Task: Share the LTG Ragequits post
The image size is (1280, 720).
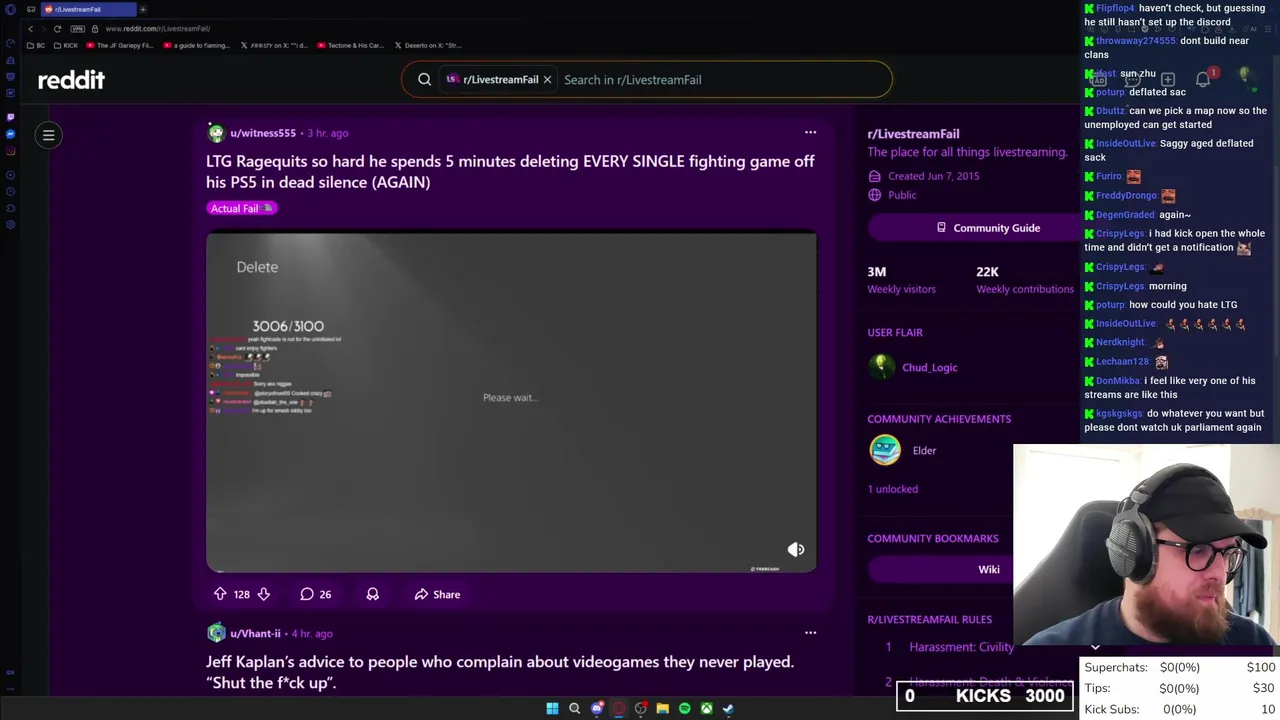Action: pyautogui.click(x=437, y=594)
